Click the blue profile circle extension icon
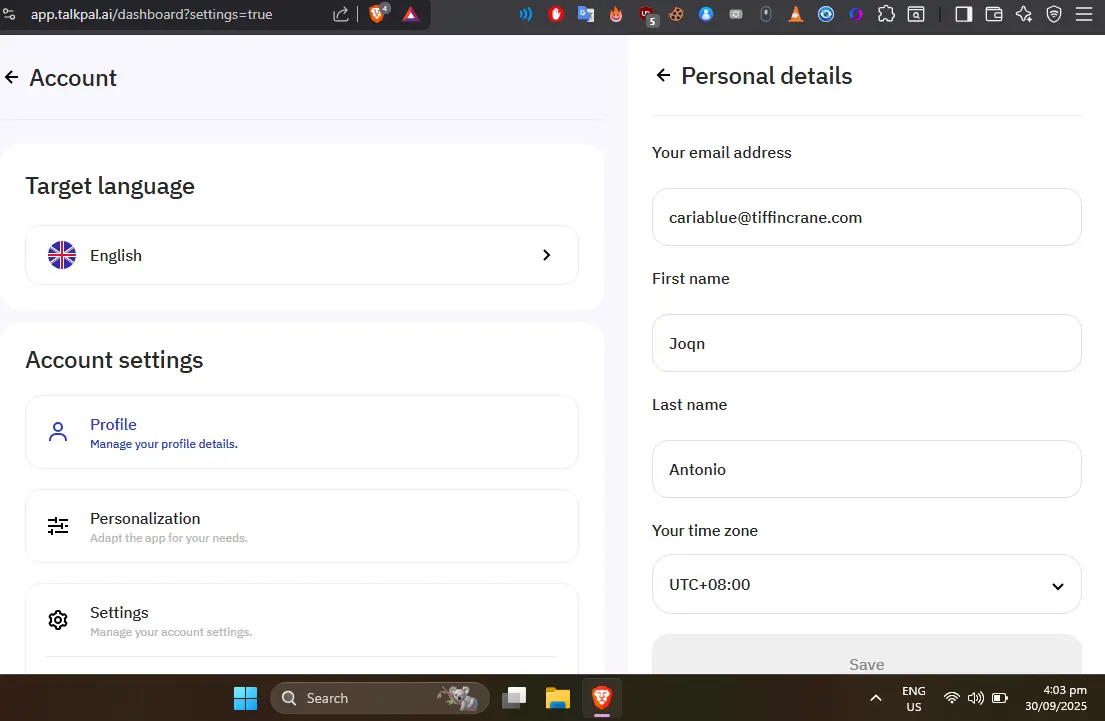This screenshot has width=1105, height=721. [705, 14]
